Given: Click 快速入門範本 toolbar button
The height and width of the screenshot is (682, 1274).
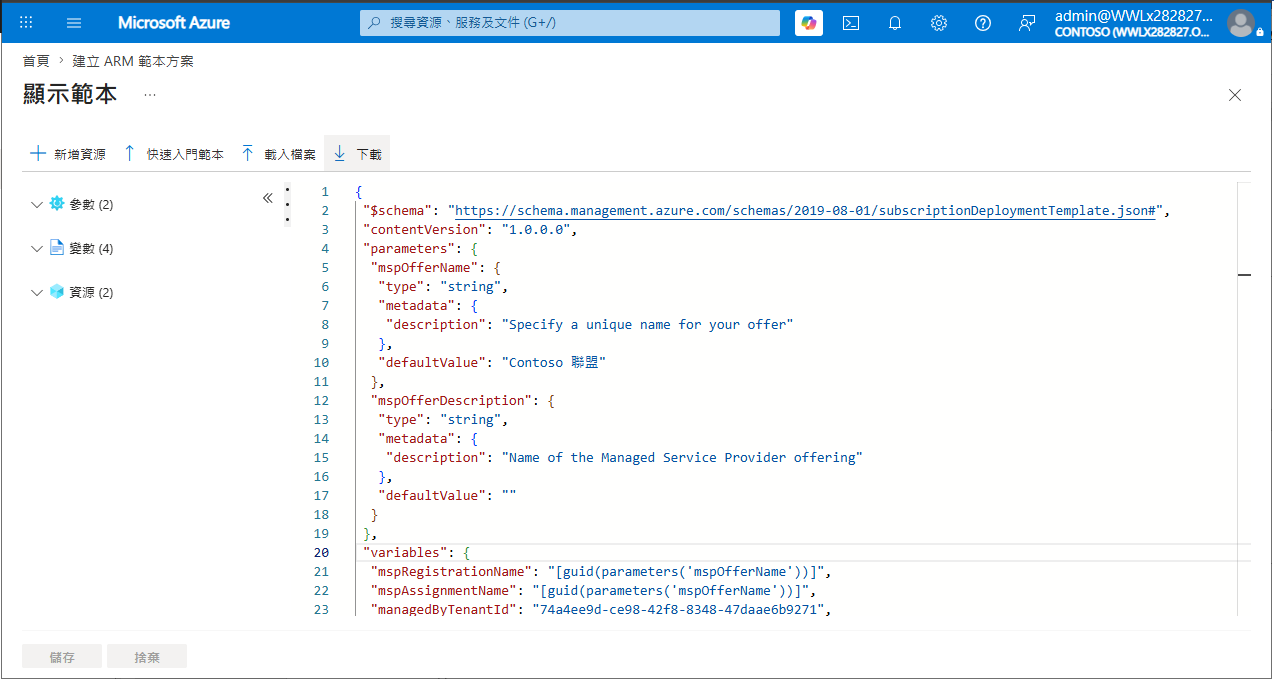Looking at the screenshot, I should pyautogui.click(x=173, y=154).
